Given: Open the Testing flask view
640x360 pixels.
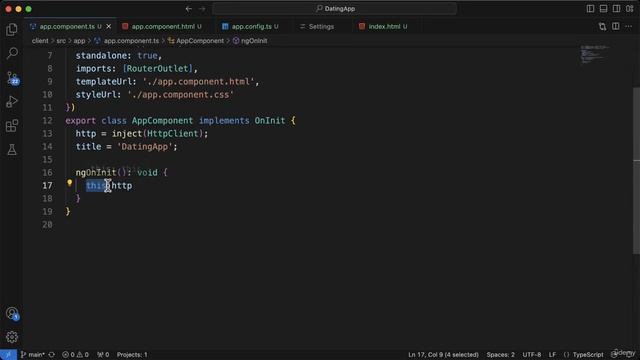Looking at the screenshot, I should pyautogui.click(x=12, y=149).
